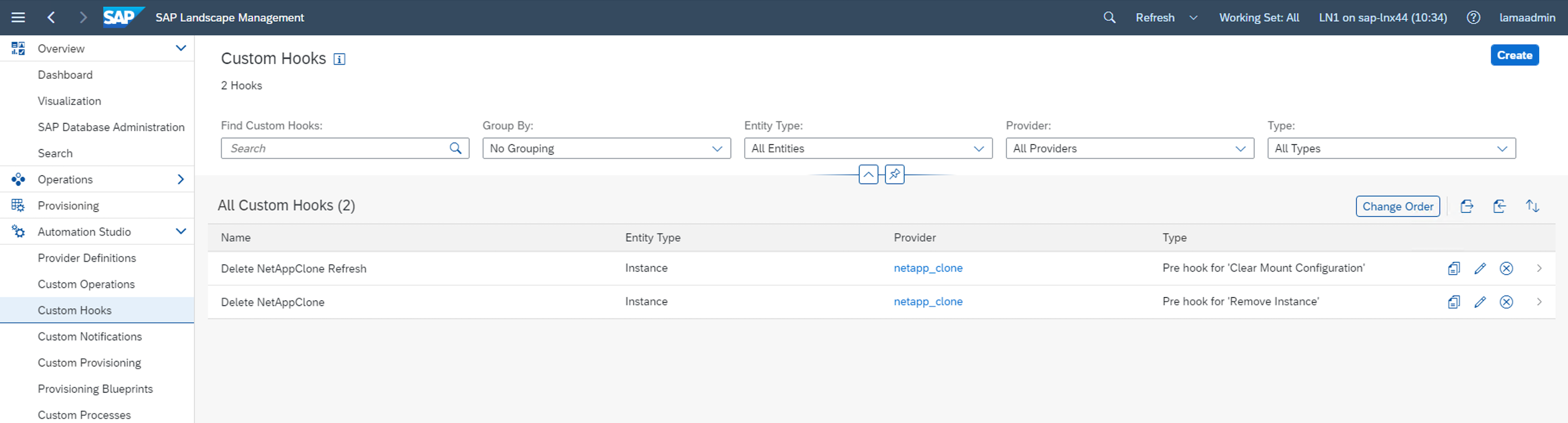The image size is (1568, 423).
Task: Click the Custom Hooks info icon
Action: [x=340, y=59]
